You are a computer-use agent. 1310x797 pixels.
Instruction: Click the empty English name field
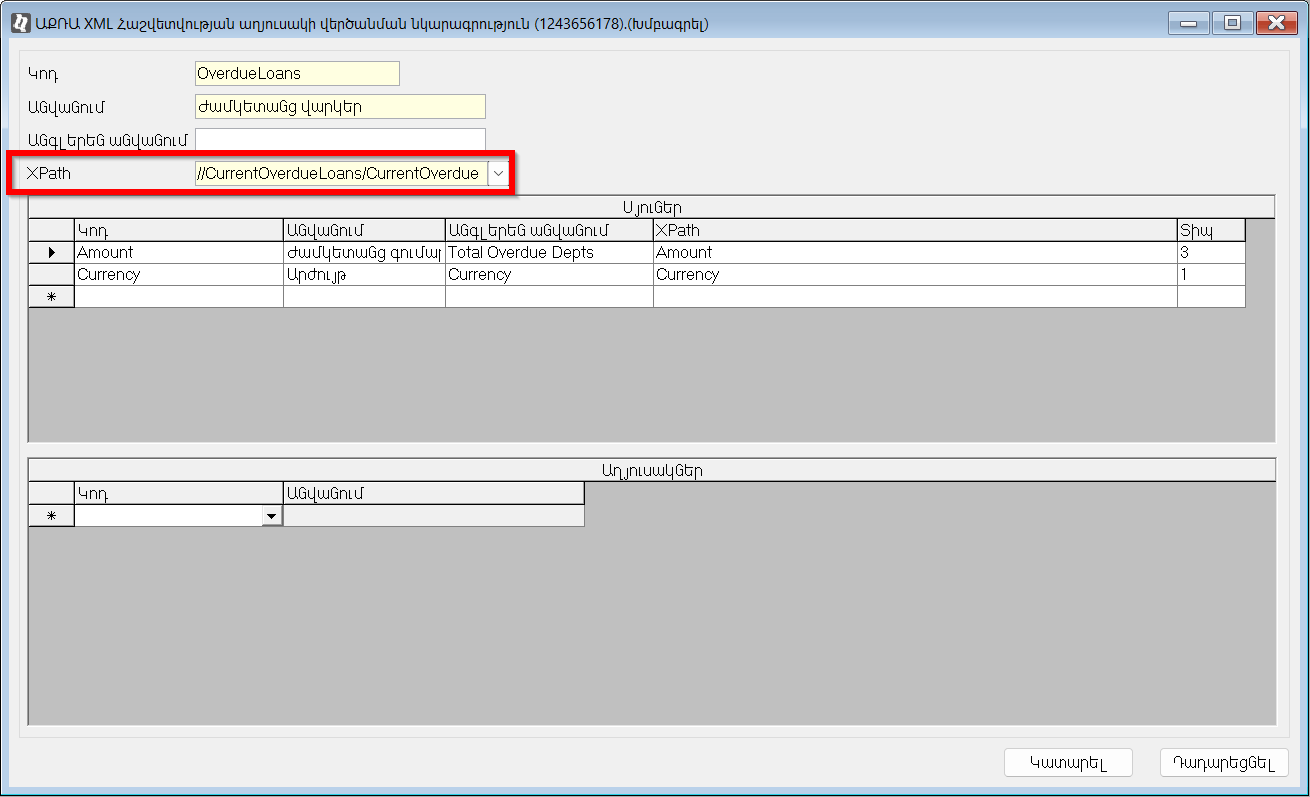[x=340, y=140]
